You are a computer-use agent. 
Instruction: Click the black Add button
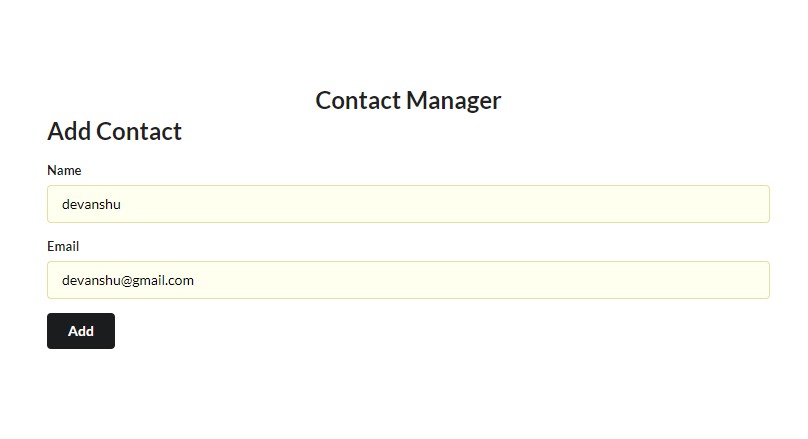(81, 331)
